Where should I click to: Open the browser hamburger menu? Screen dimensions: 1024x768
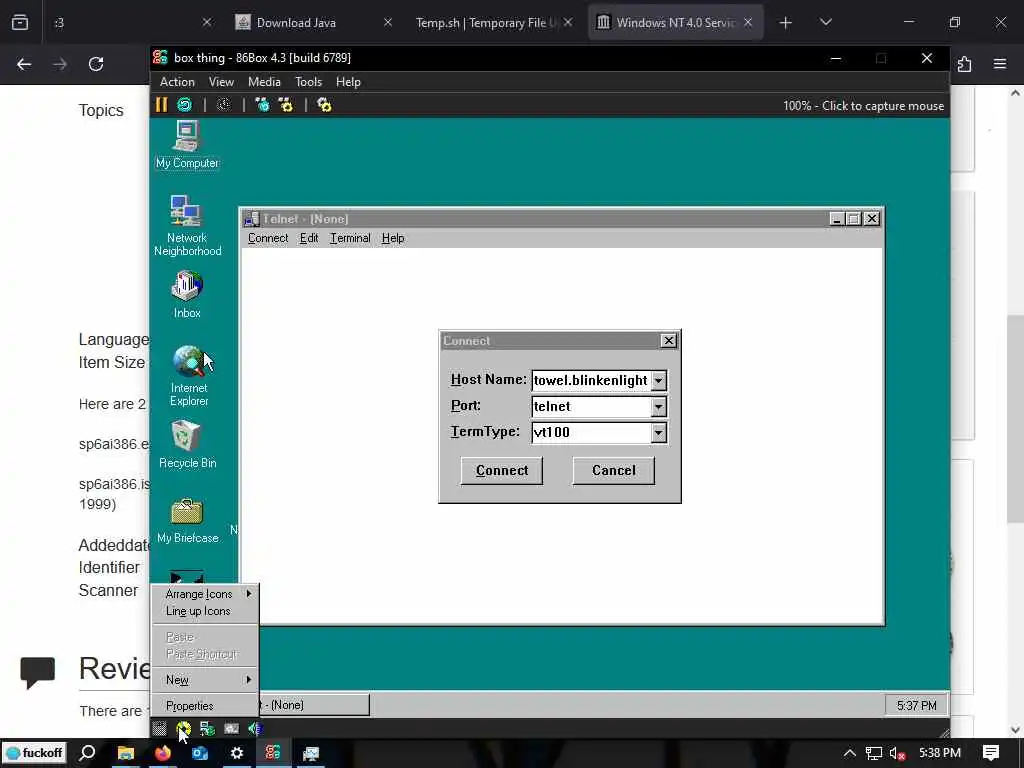coord(1000,64)
